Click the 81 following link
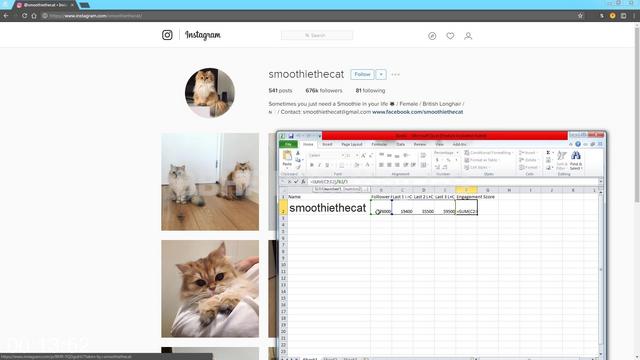This screenshot has width=640, height=360. pos(370,91)
